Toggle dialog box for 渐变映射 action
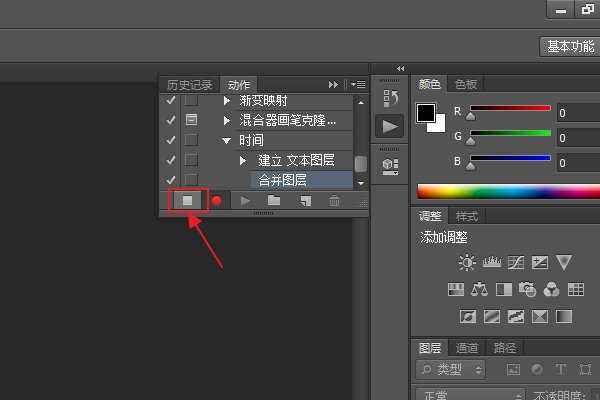 point(191,100)
